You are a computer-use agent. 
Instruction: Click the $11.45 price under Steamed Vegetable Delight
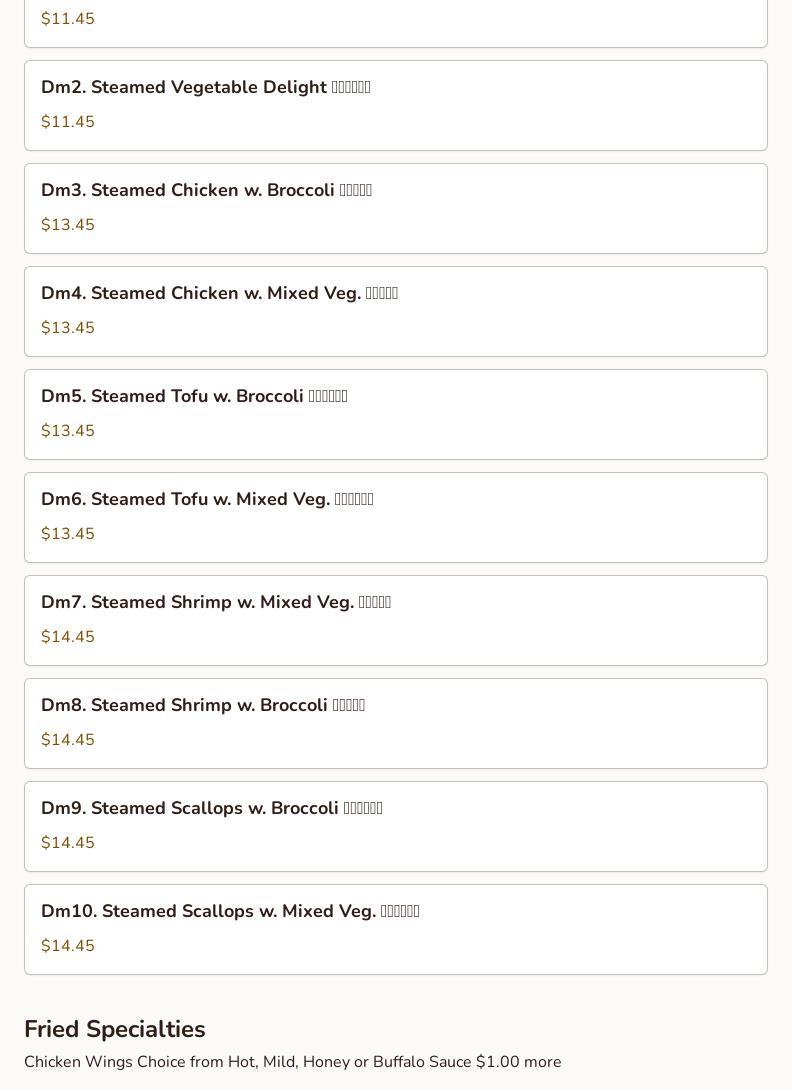pyautogui.click(x=68, y=122)
